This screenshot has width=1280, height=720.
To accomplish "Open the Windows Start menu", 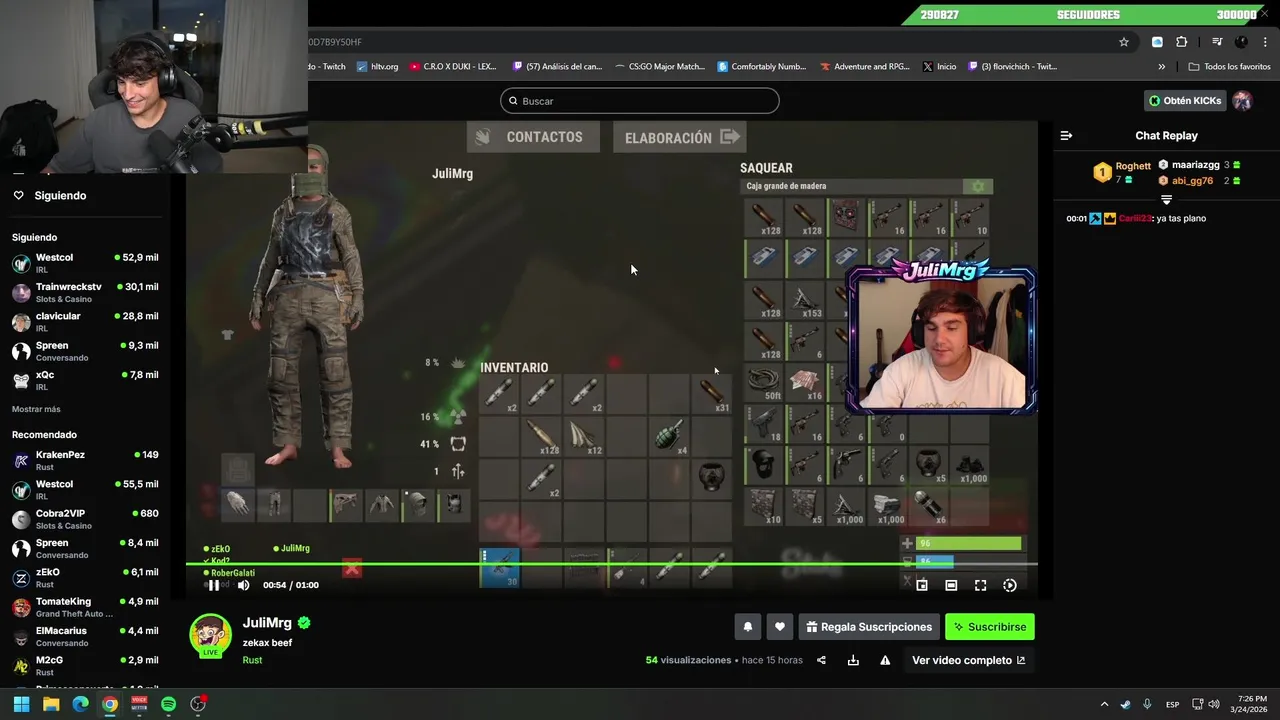I will [21, 704].
